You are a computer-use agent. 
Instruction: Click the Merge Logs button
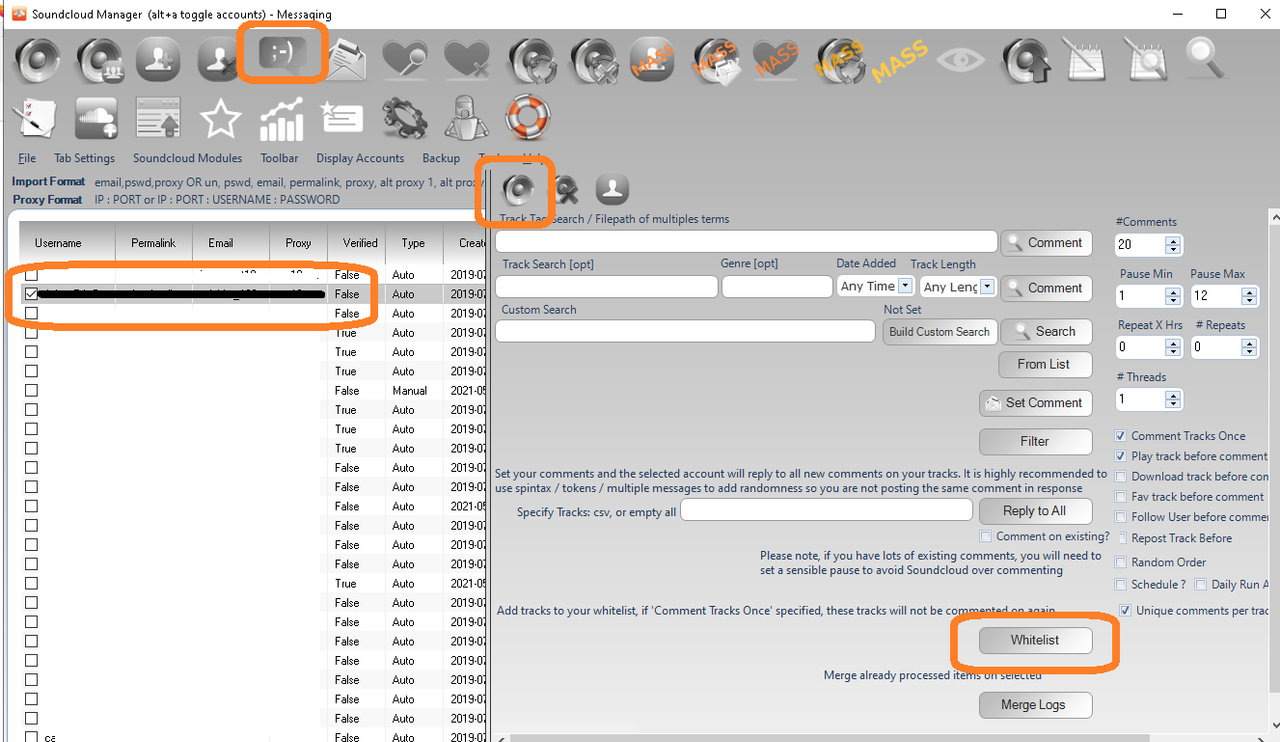point(1035,705)
